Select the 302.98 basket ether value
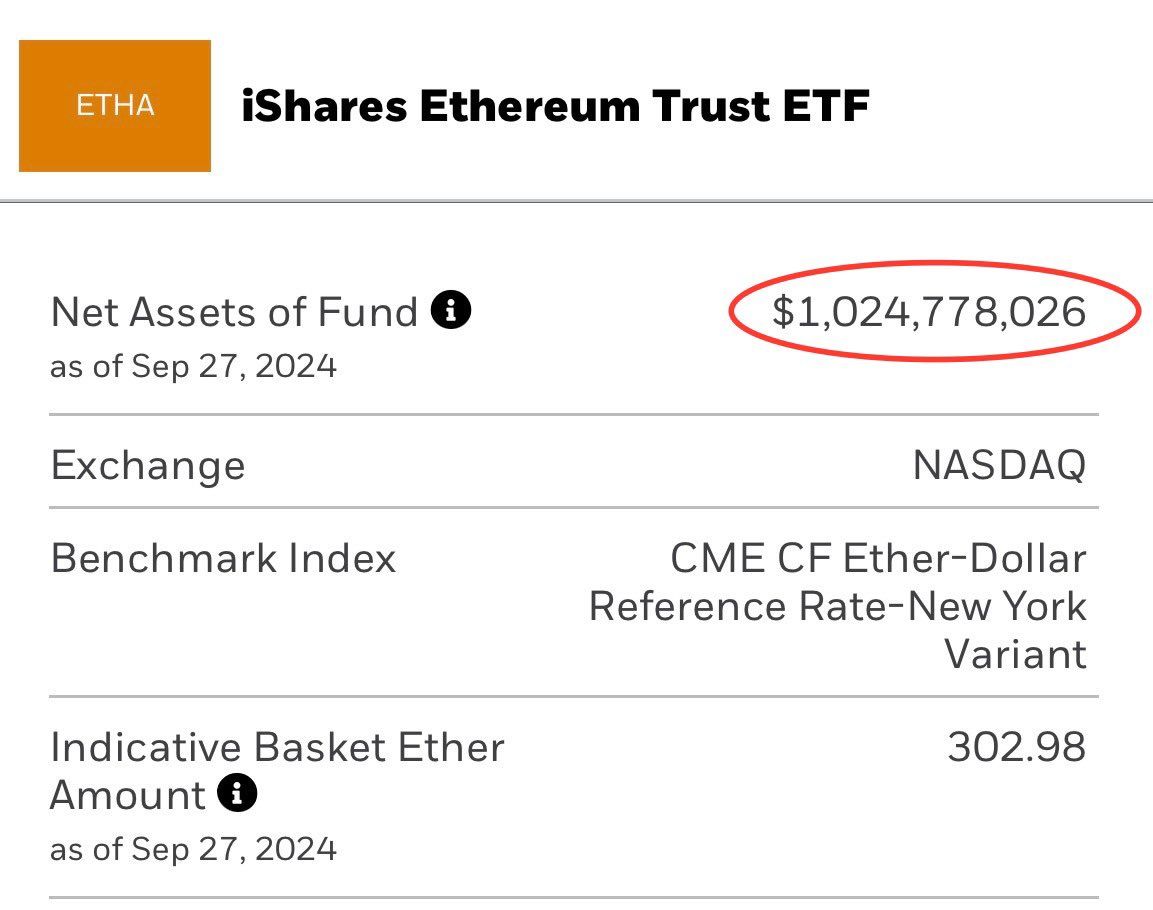 1016,748
